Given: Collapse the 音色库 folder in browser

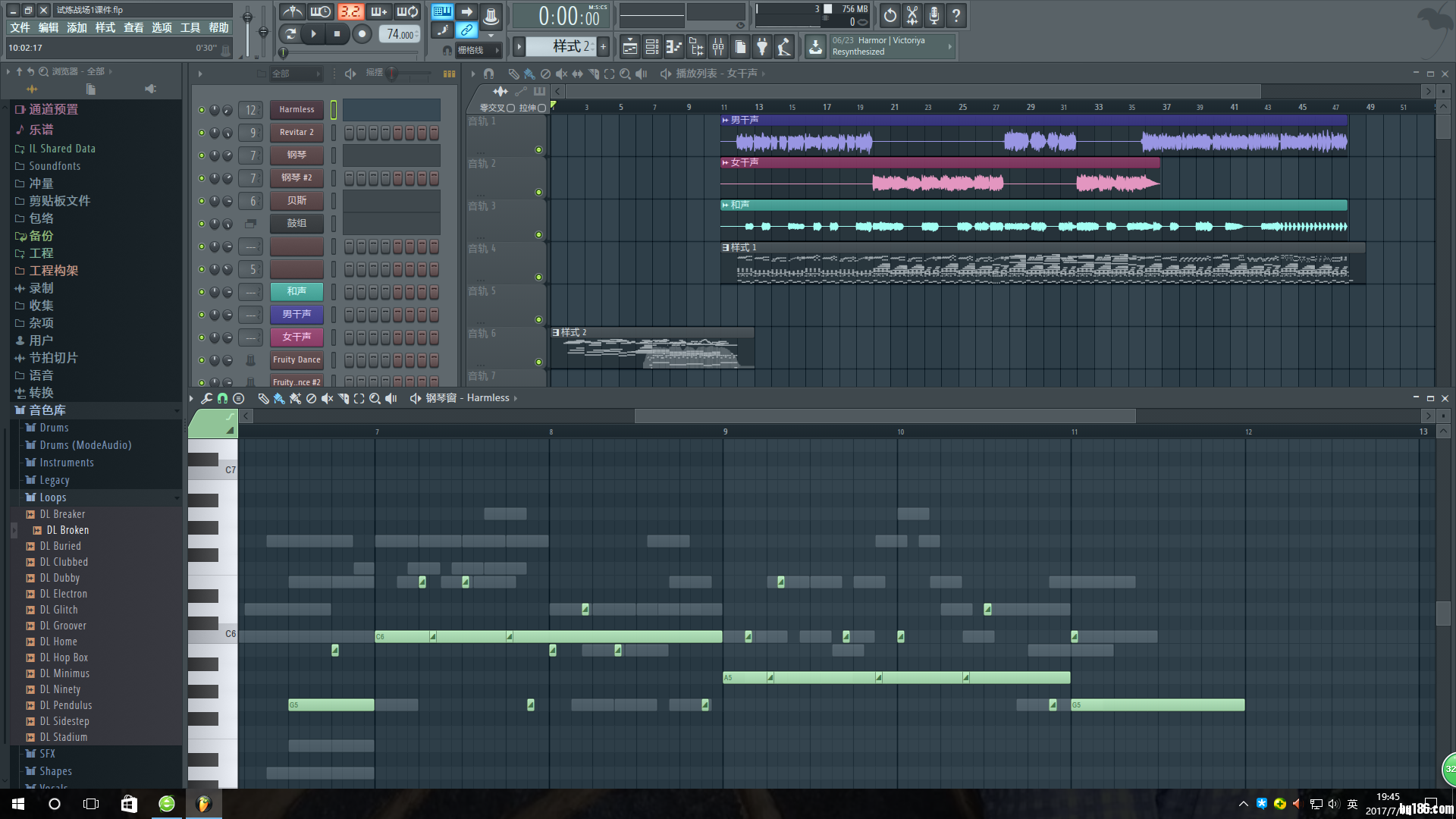Looking at the screenshot, I should coord(47,410).
